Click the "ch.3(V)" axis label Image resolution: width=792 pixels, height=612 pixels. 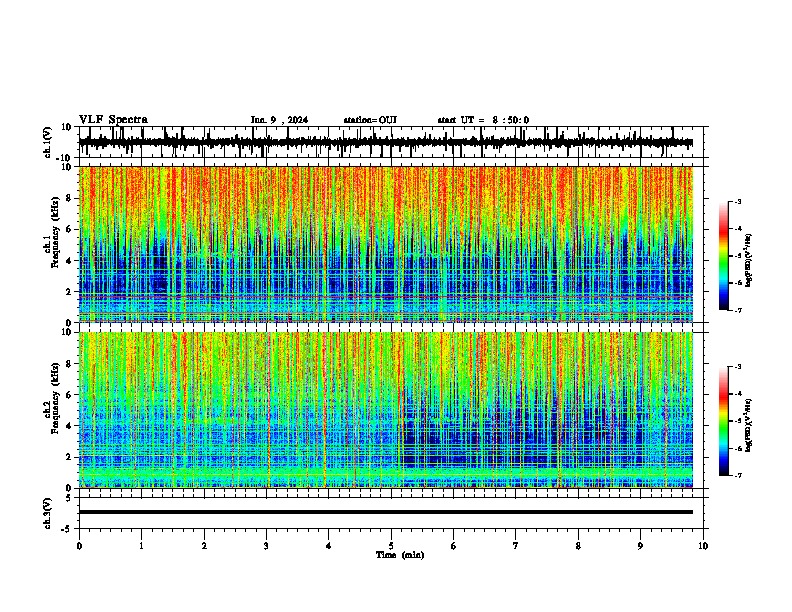[x=48, y=514]
